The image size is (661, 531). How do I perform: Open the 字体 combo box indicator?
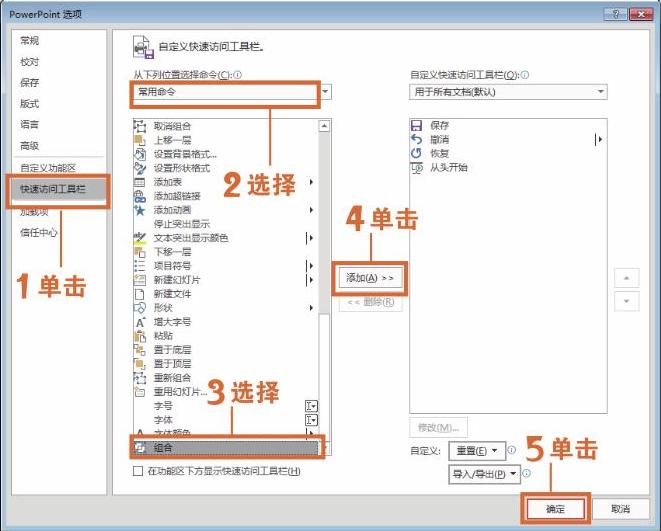(312, 420)
